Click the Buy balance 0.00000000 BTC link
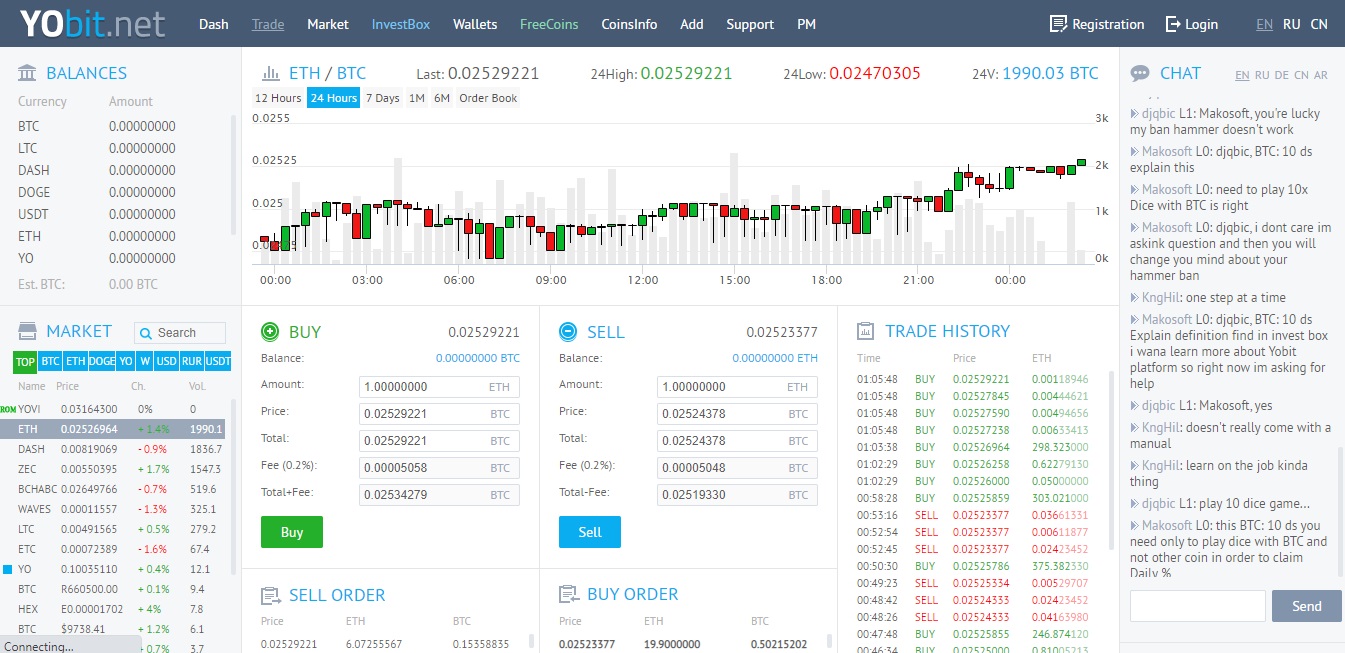Image resolution: width=1345 pixels, height=653 pixels. [x=478, y=358]
